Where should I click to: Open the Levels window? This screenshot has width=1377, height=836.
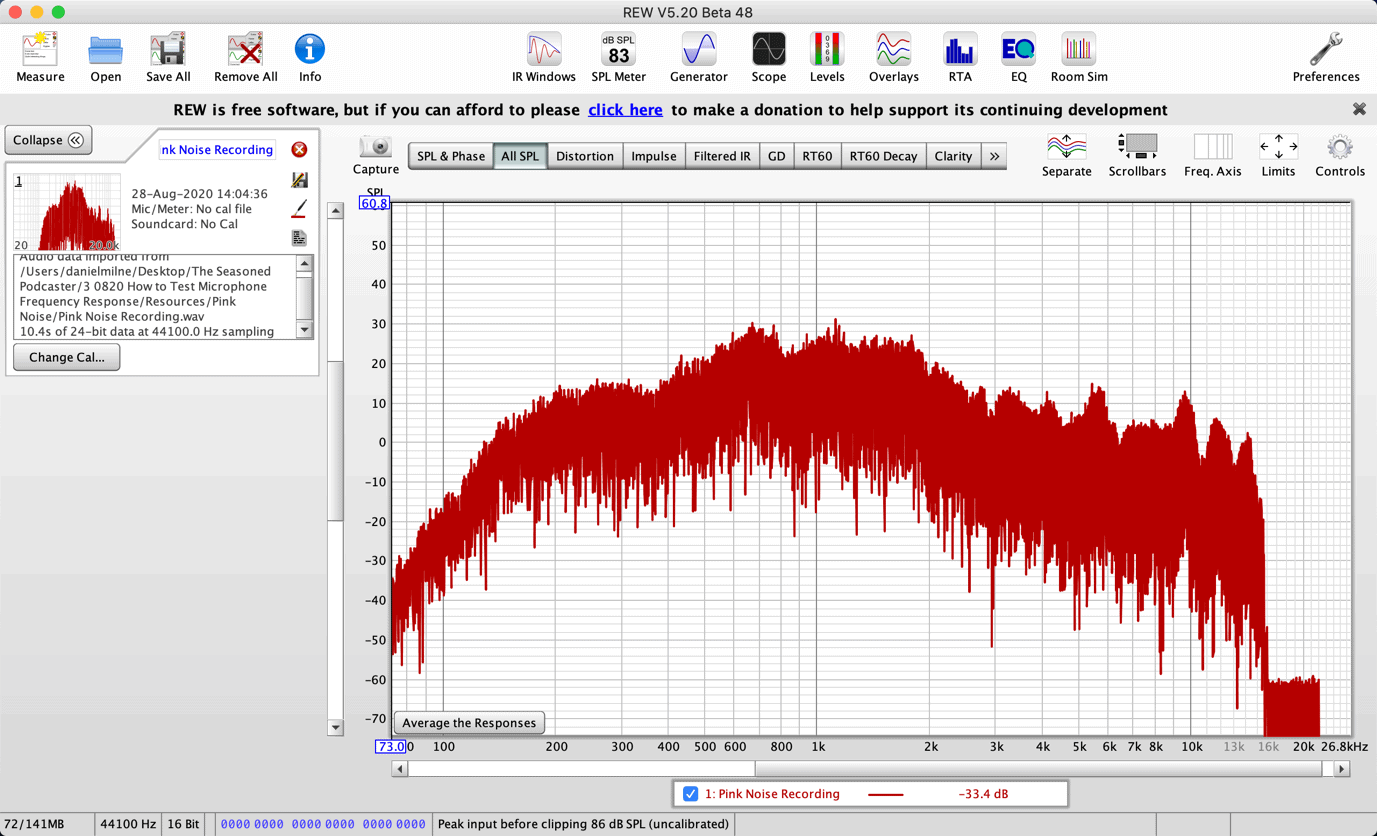[x=827, y=55]
